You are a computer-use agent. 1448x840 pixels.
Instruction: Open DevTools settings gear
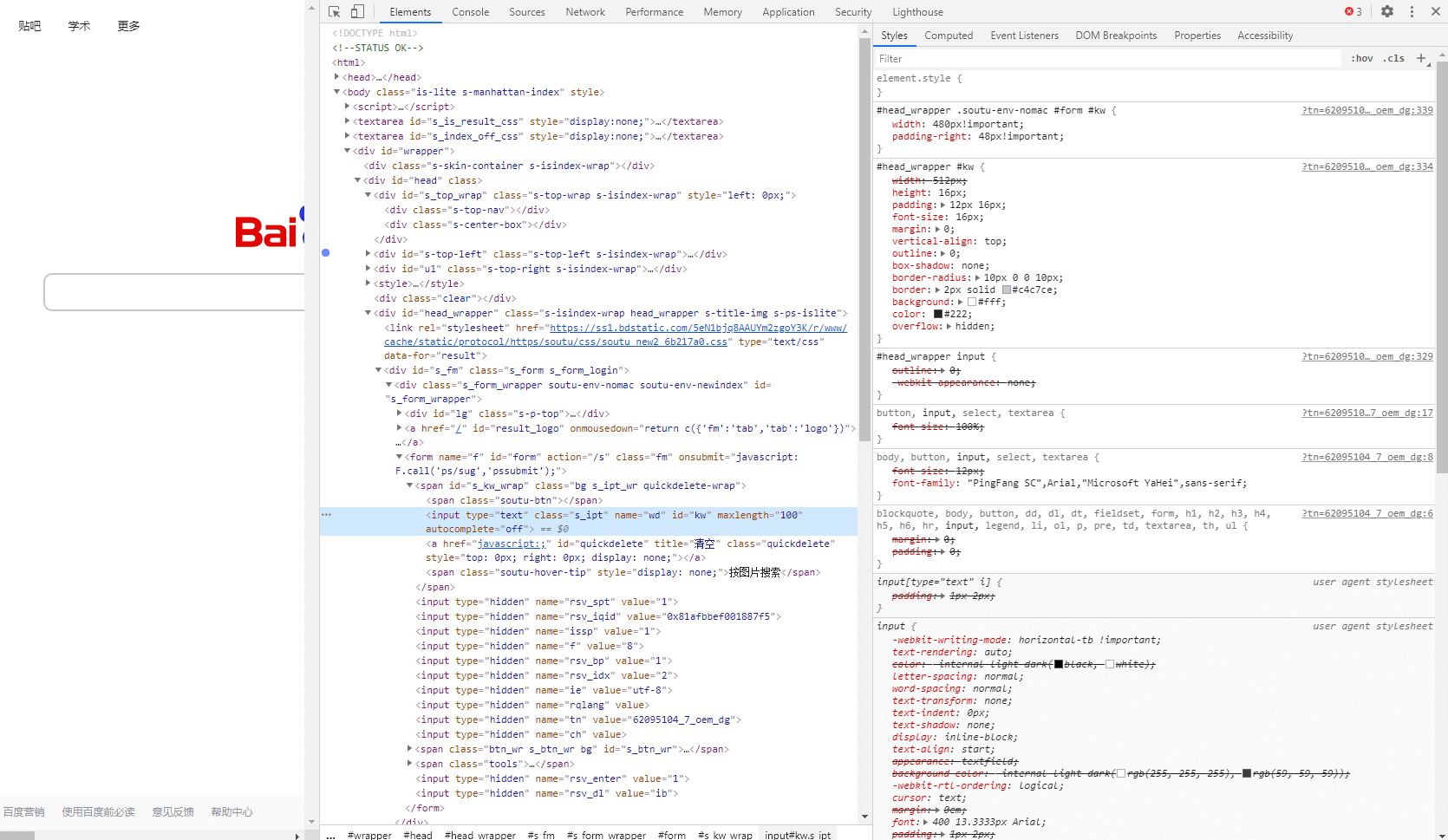pyautogui.click(x=1387, y=12)
